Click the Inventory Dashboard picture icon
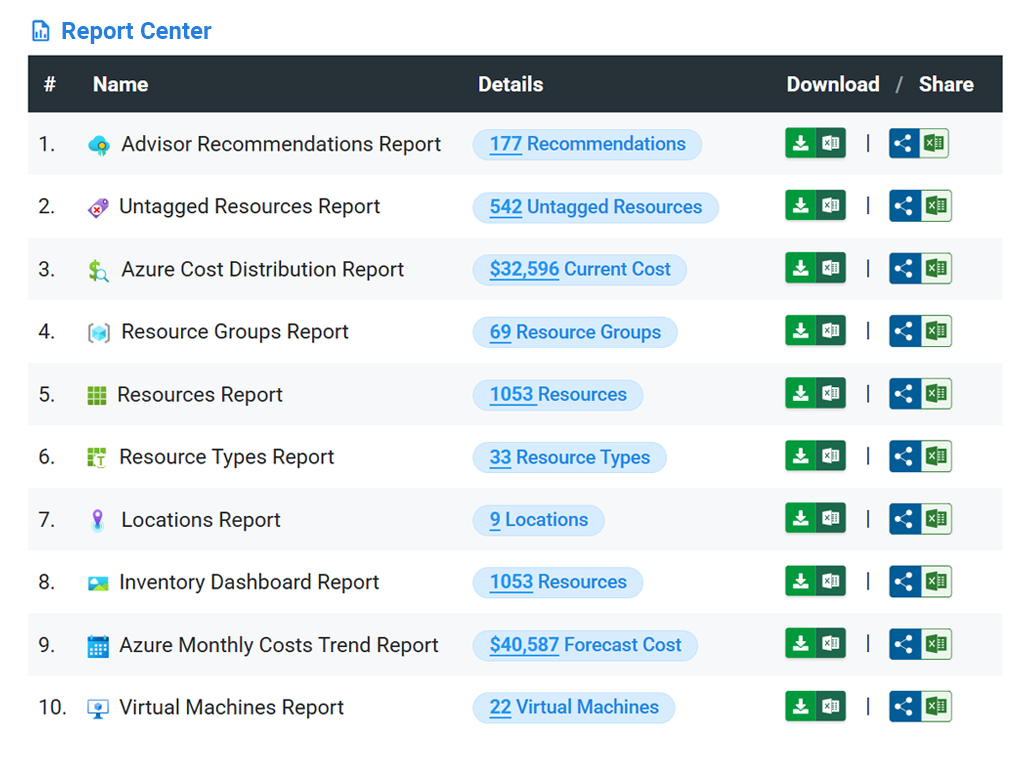The width and height of the screenshot is (1024, 768). [98, 583]
